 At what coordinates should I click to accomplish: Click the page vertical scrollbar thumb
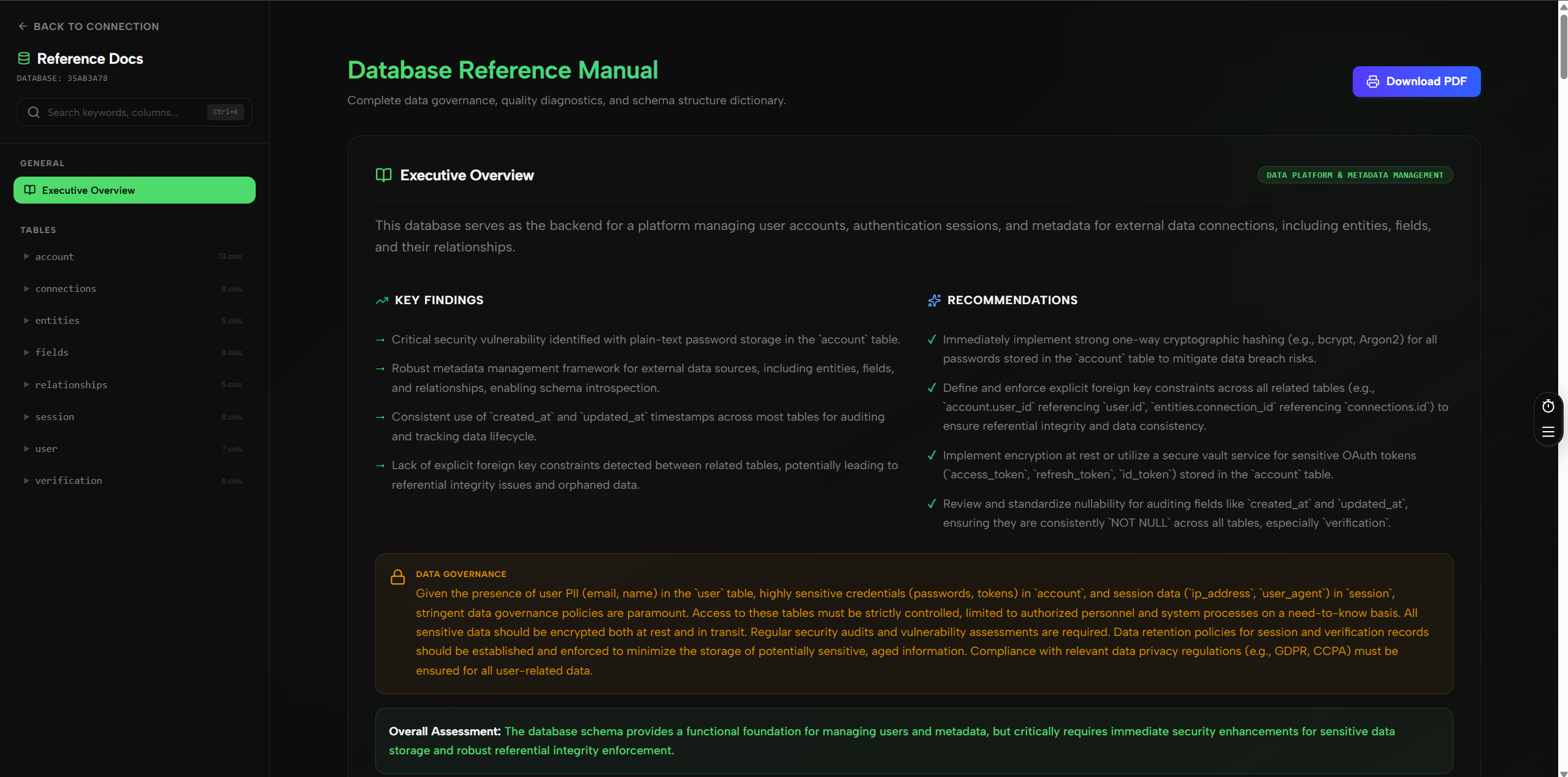pos(1563,46)
